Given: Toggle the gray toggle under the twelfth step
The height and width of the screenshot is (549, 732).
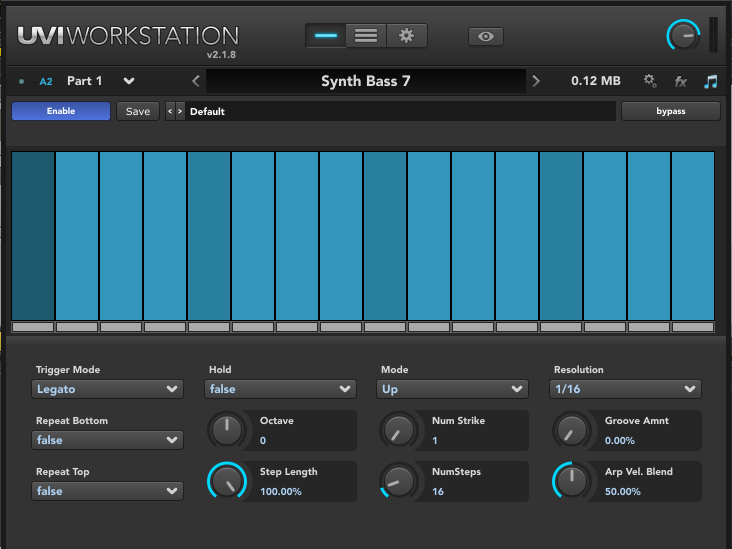Looking at the screenshot, I should (517, 327).
